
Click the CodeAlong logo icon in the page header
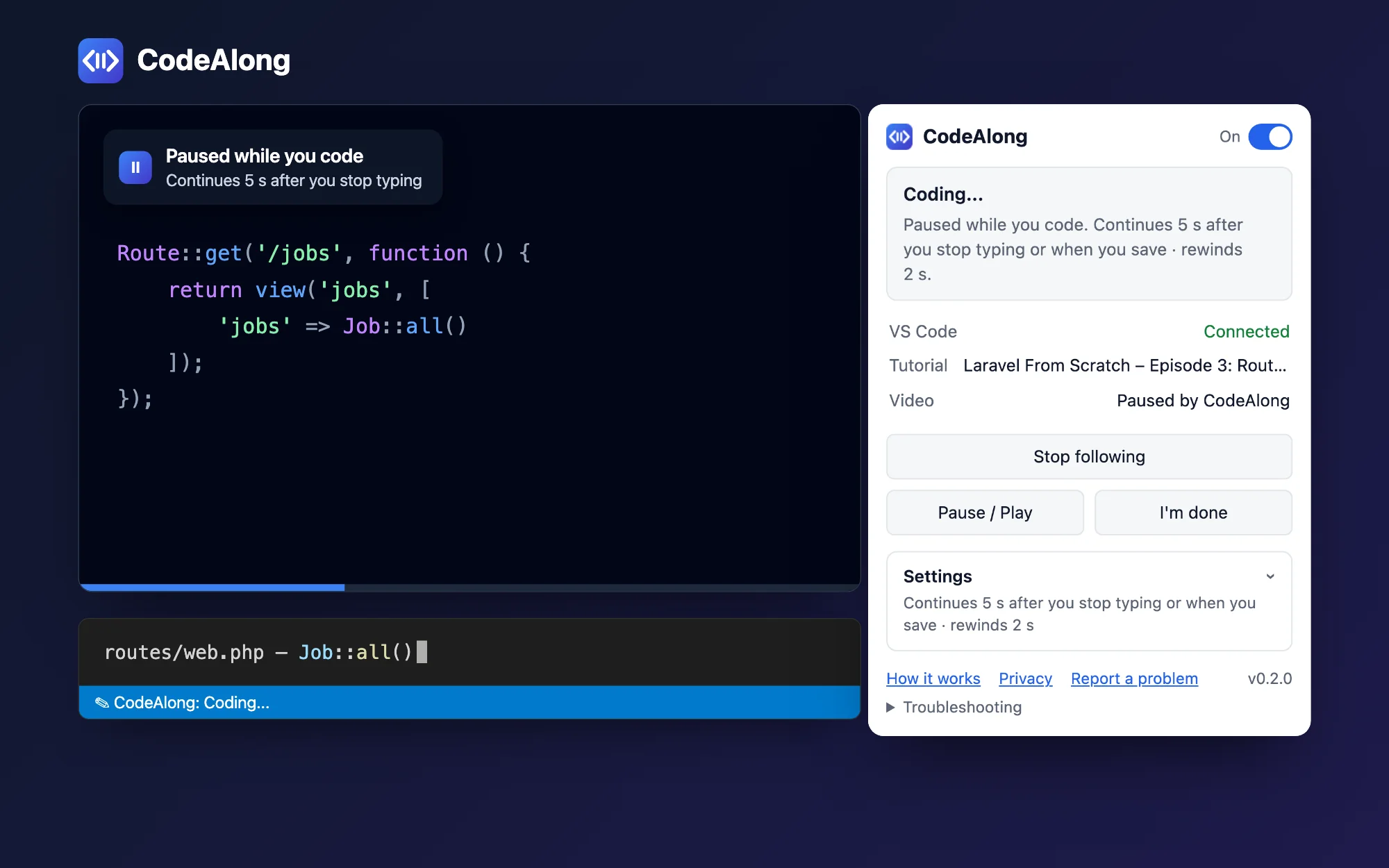[x=101, y=60]
